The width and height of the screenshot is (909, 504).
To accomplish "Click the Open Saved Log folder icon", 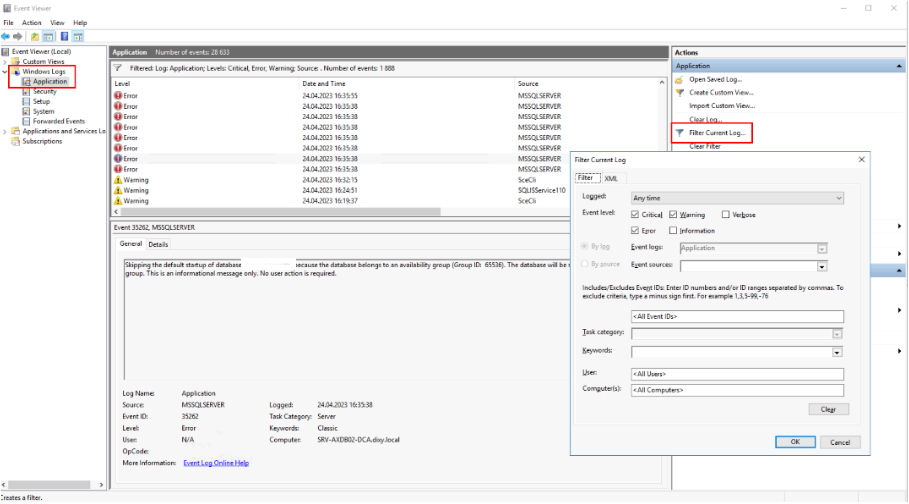I will pos(680,79).
